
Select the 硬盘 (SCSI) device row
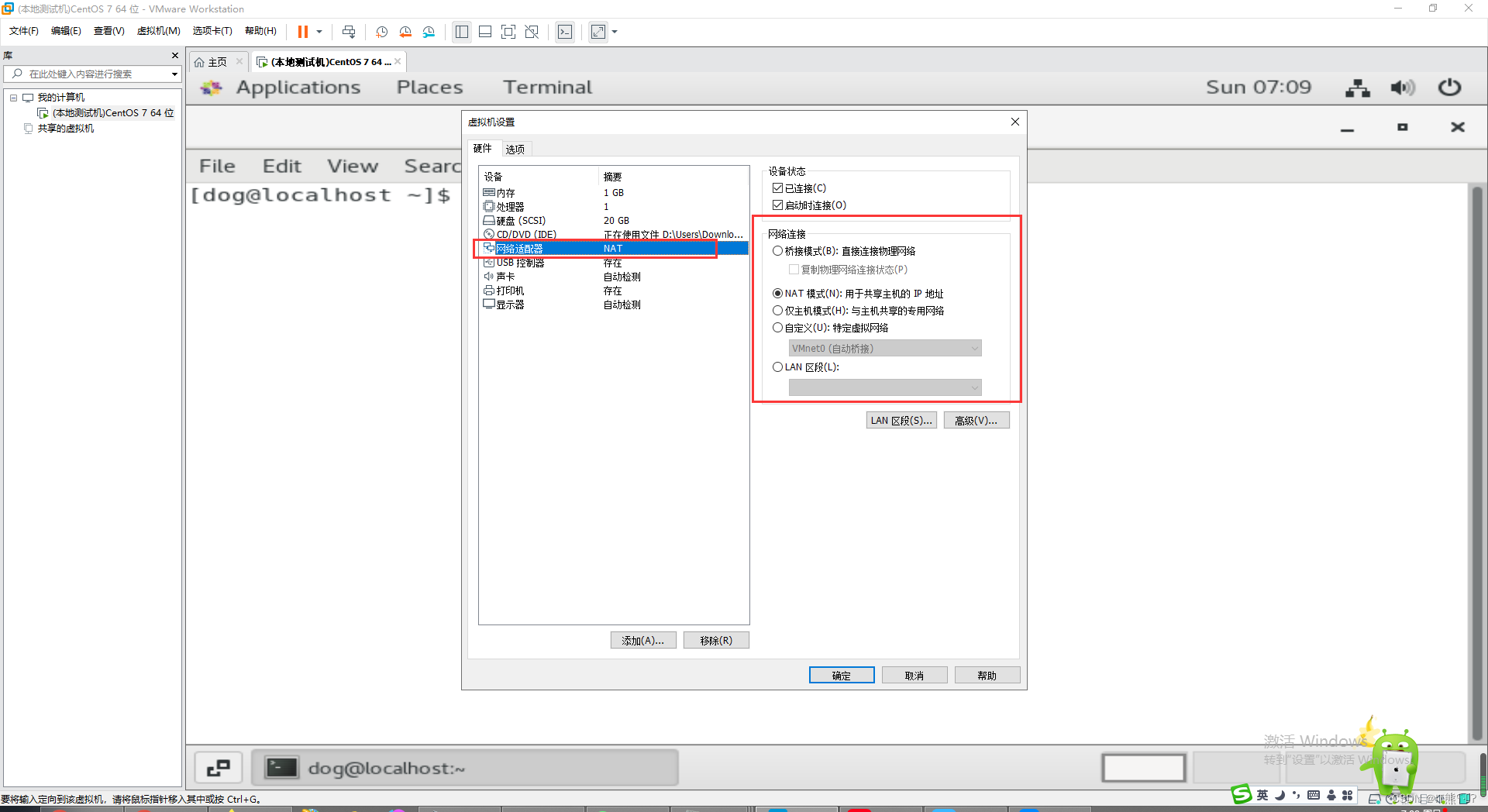tap(613, 221)
